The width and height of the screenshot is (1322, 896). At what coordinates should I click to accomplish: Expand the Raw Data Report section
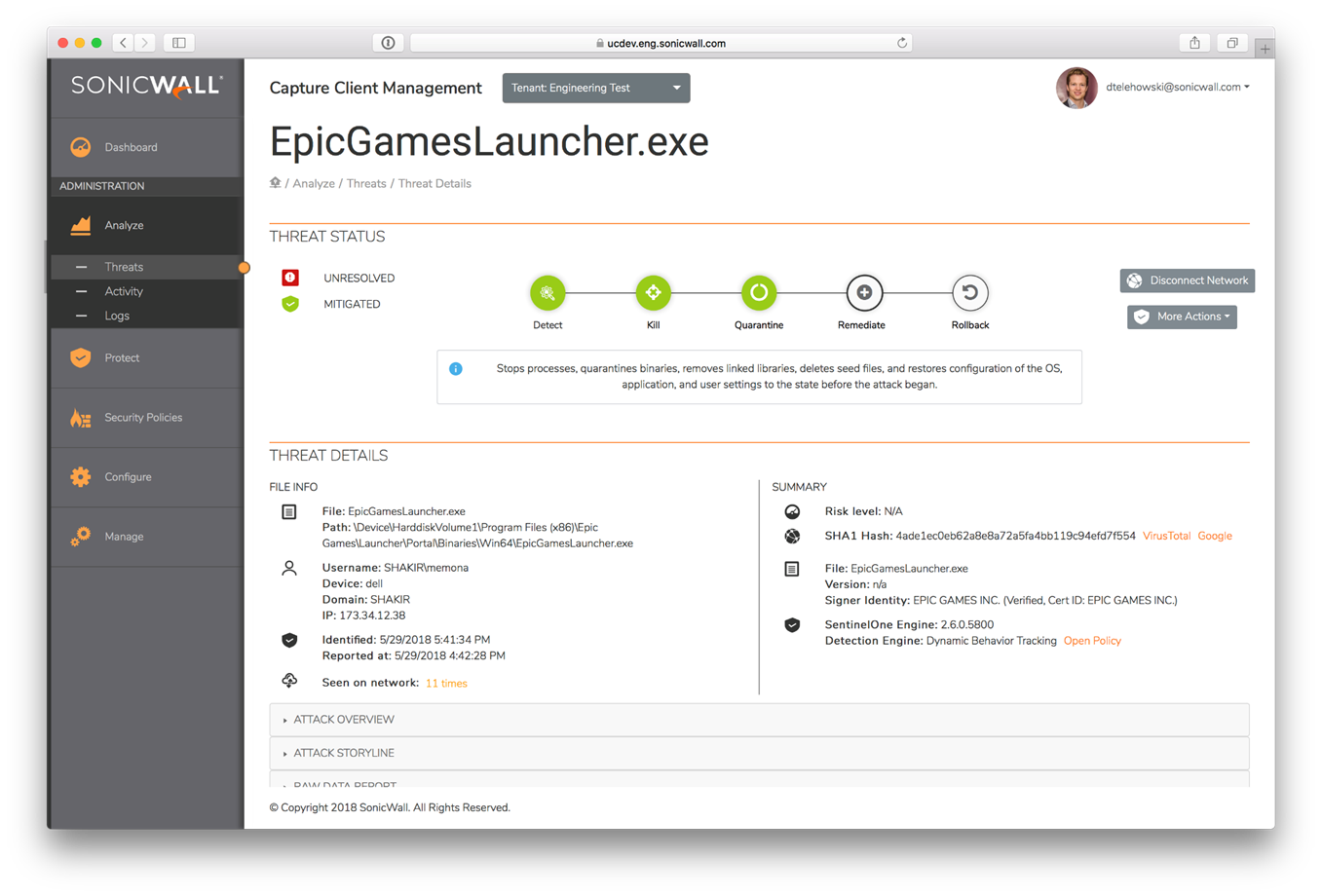[759, 781]
